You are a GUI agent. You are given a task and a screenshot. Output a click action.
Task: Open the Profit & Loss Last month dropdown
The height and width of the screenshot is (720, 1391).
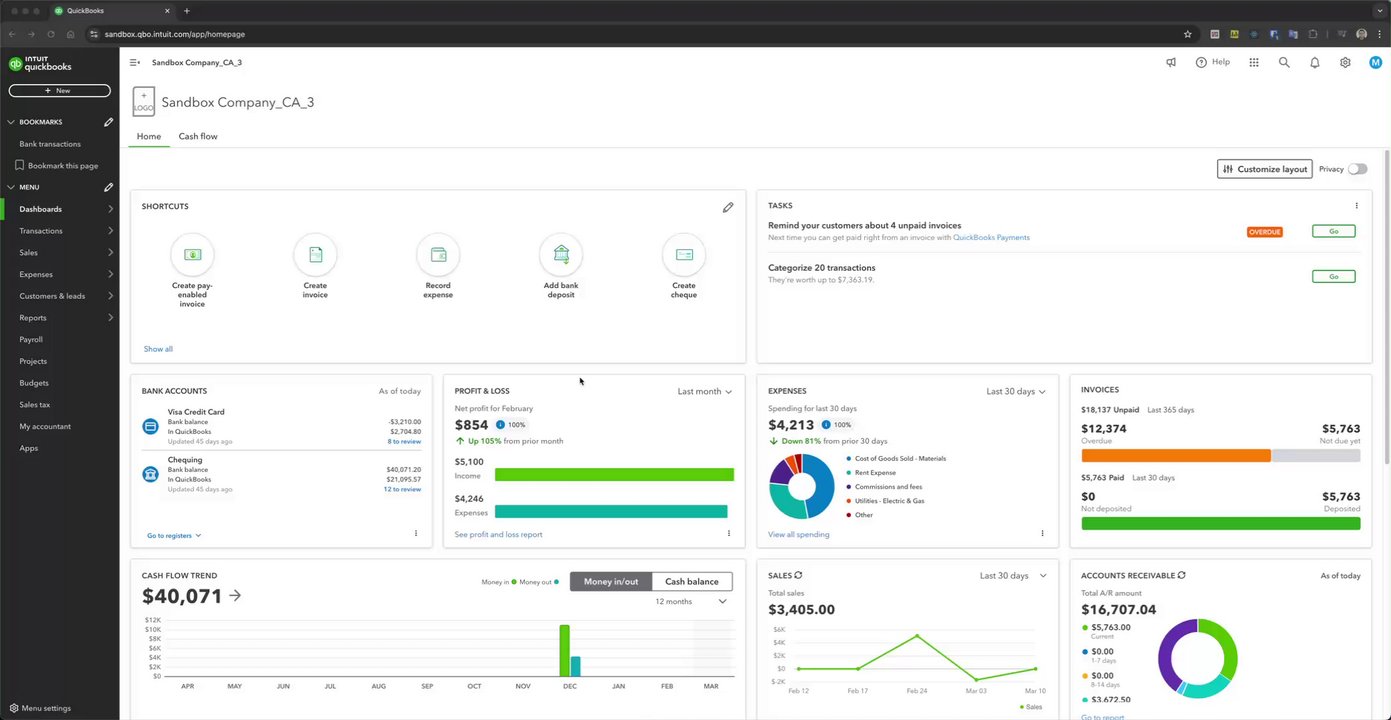(x=705, y=391)
